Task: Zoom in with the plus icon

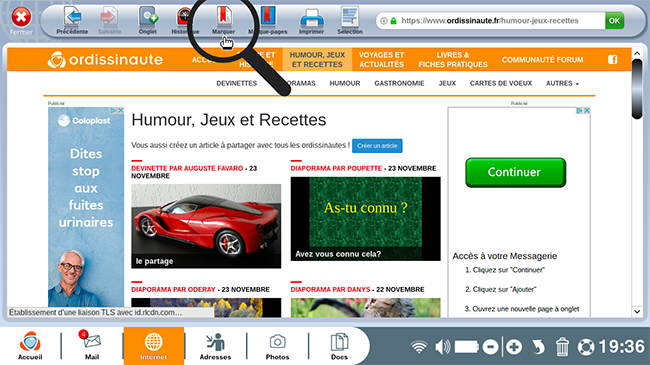Action: pyautogui.click(x=514, y=347)
